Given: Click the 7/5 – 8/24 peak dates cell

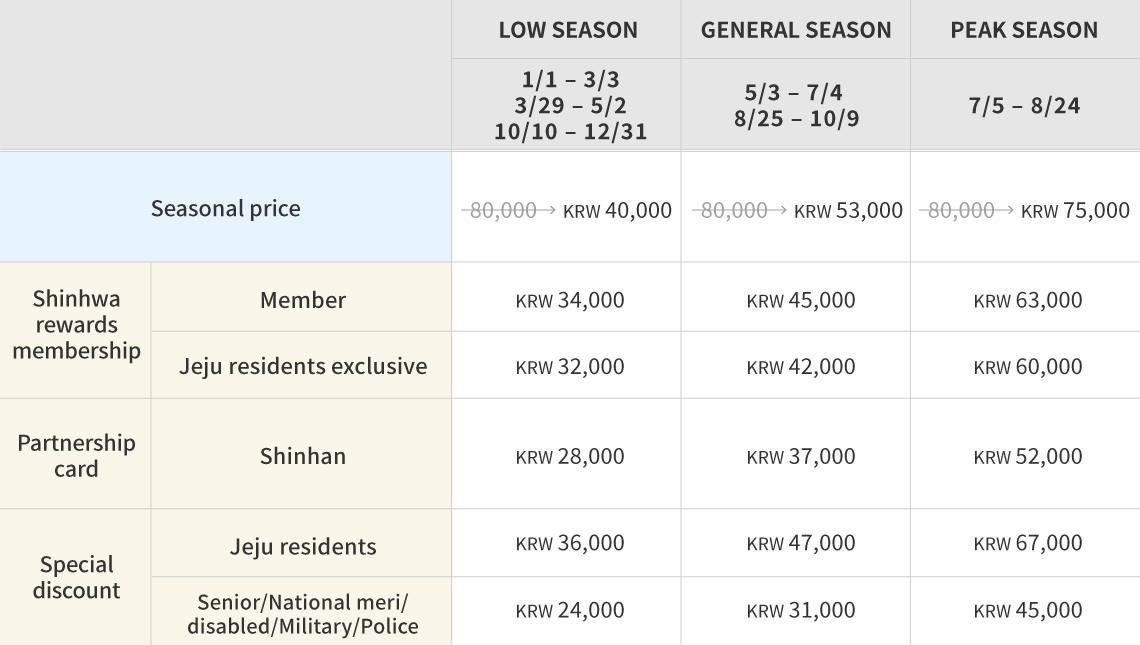Looking at the screenshot, I should pyautogui.click(x=1024, y=105).
